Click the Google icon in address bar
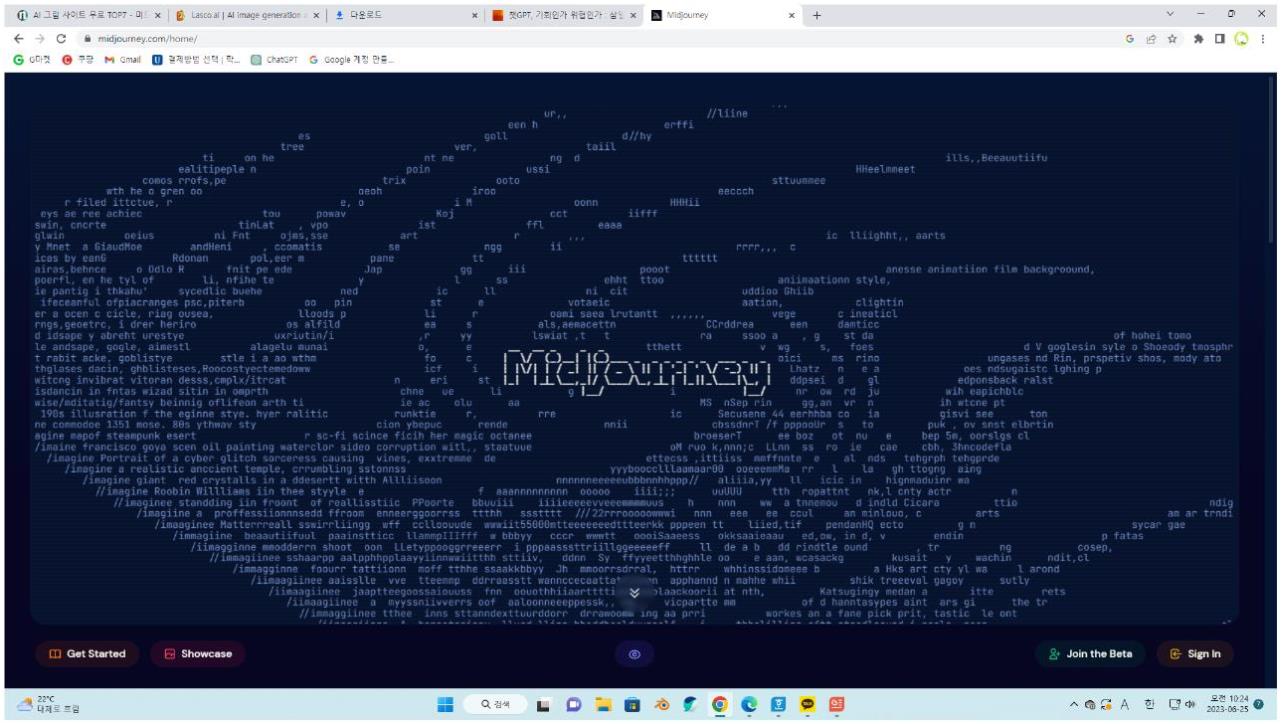Viewport: 1281px width, 724px height. (1130, 39)
